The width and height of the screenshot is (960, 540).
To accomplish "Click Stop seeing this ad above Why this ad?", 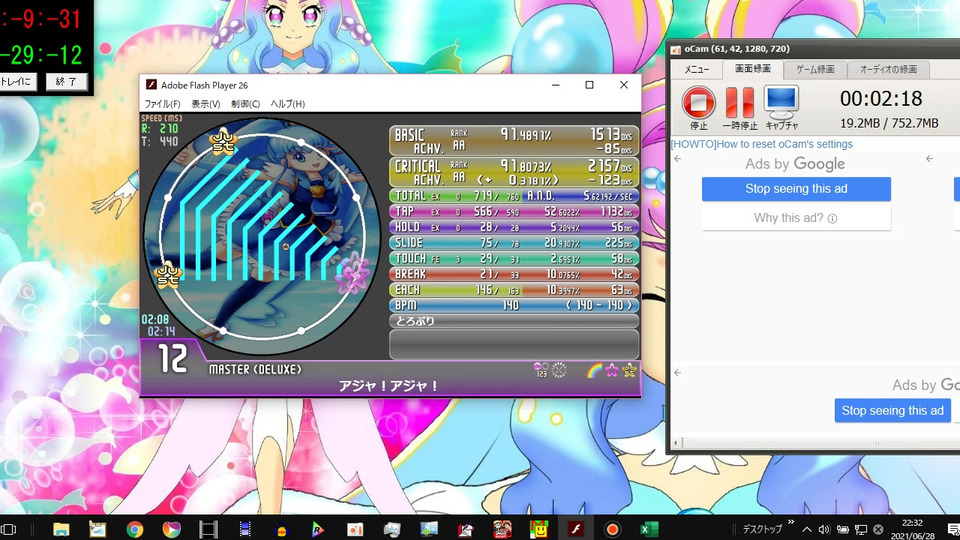I will tap(796, 189).
